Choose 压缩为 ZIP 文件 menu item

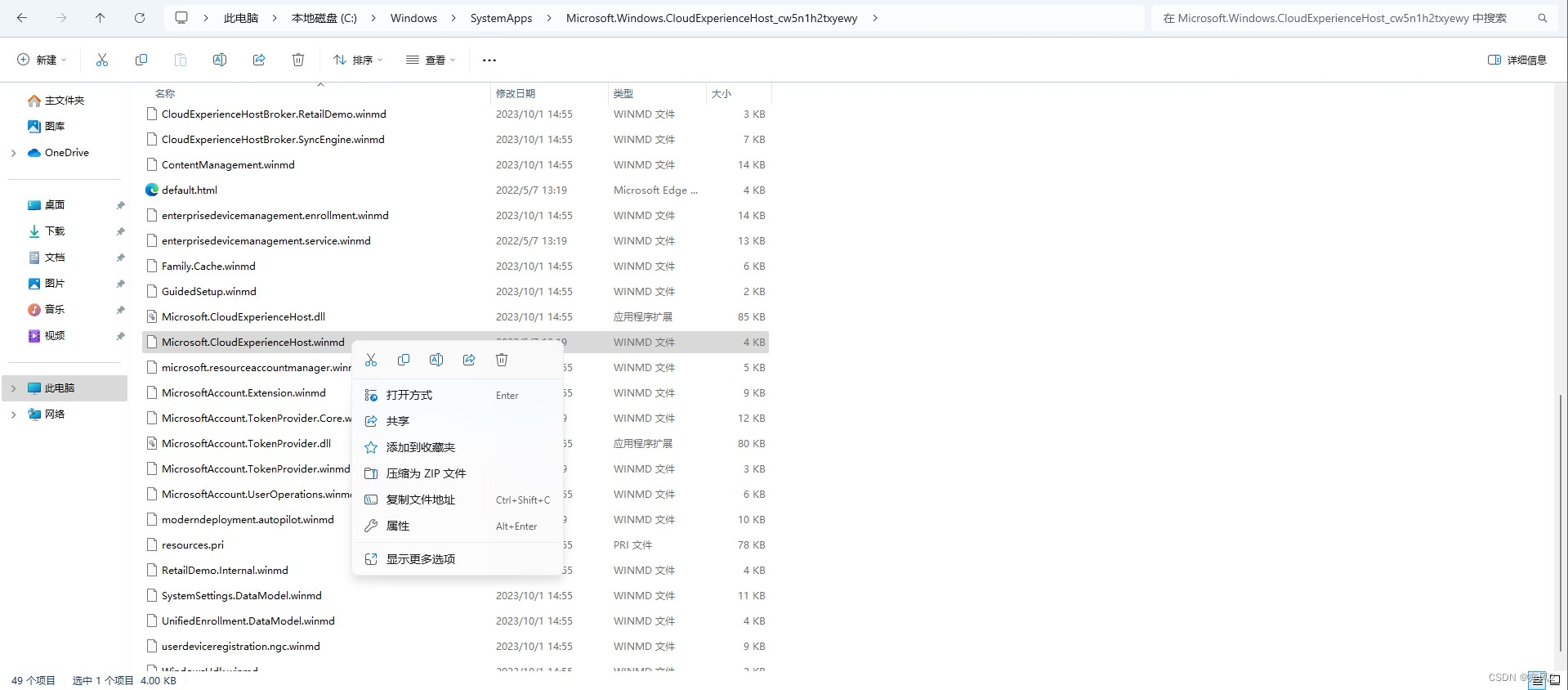click(458, 473)
